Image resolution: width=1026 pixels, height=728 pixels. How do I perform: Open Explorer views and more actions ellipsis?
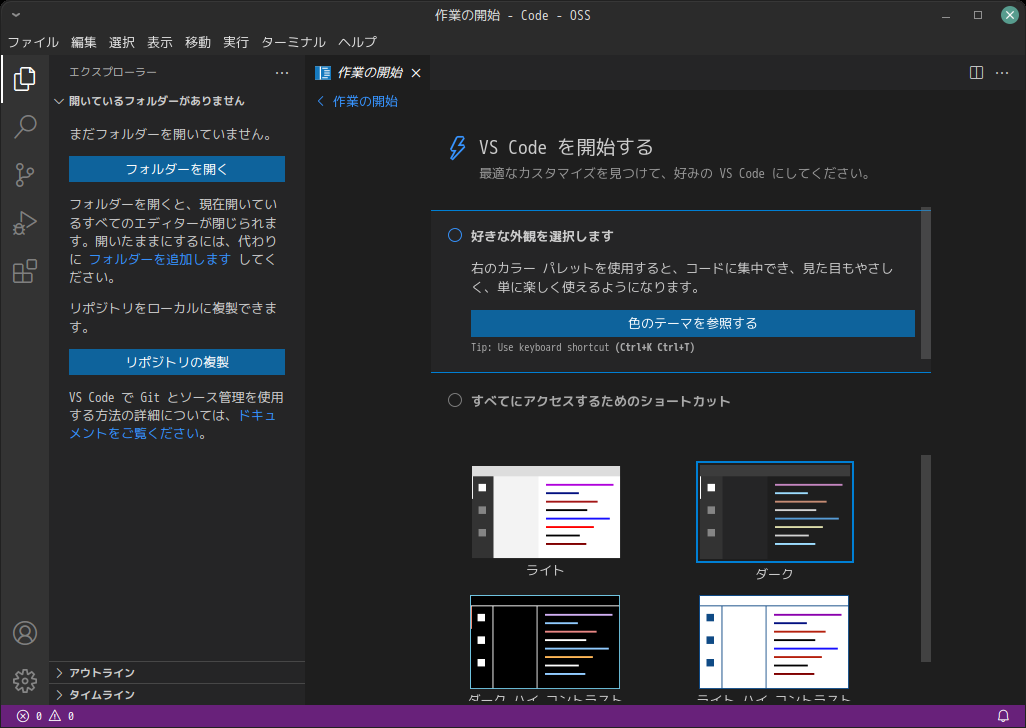tap(282, 73)
